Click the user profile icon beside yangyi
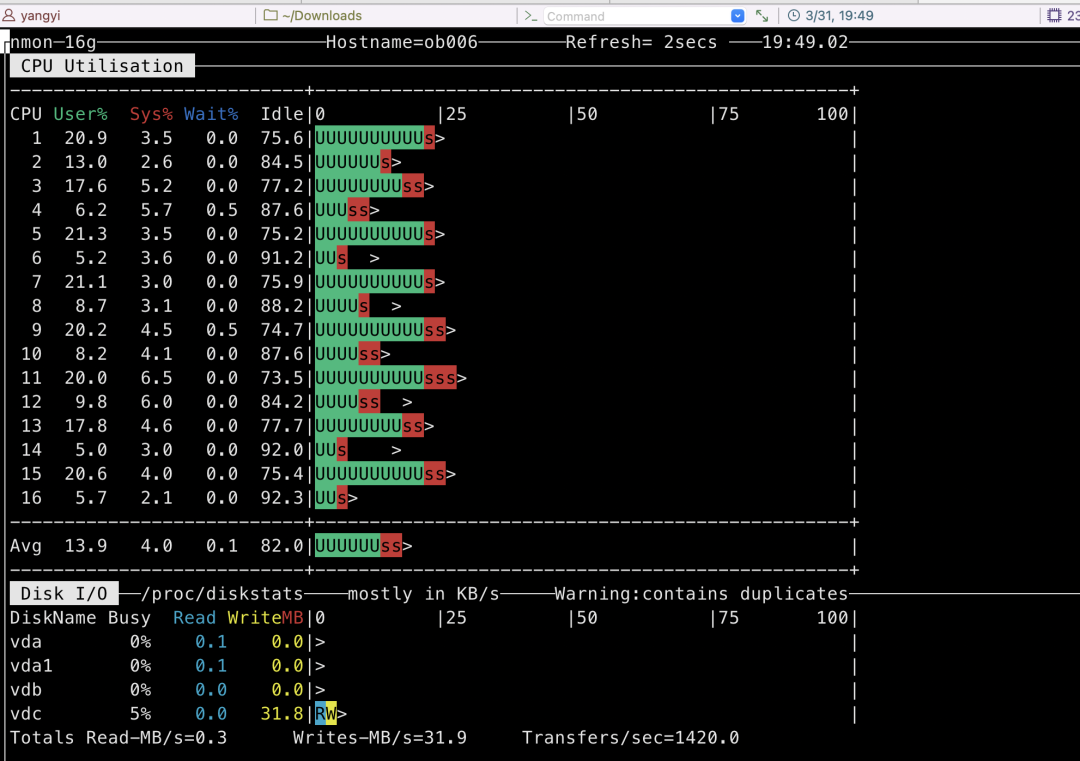 [x=8, y=15]
